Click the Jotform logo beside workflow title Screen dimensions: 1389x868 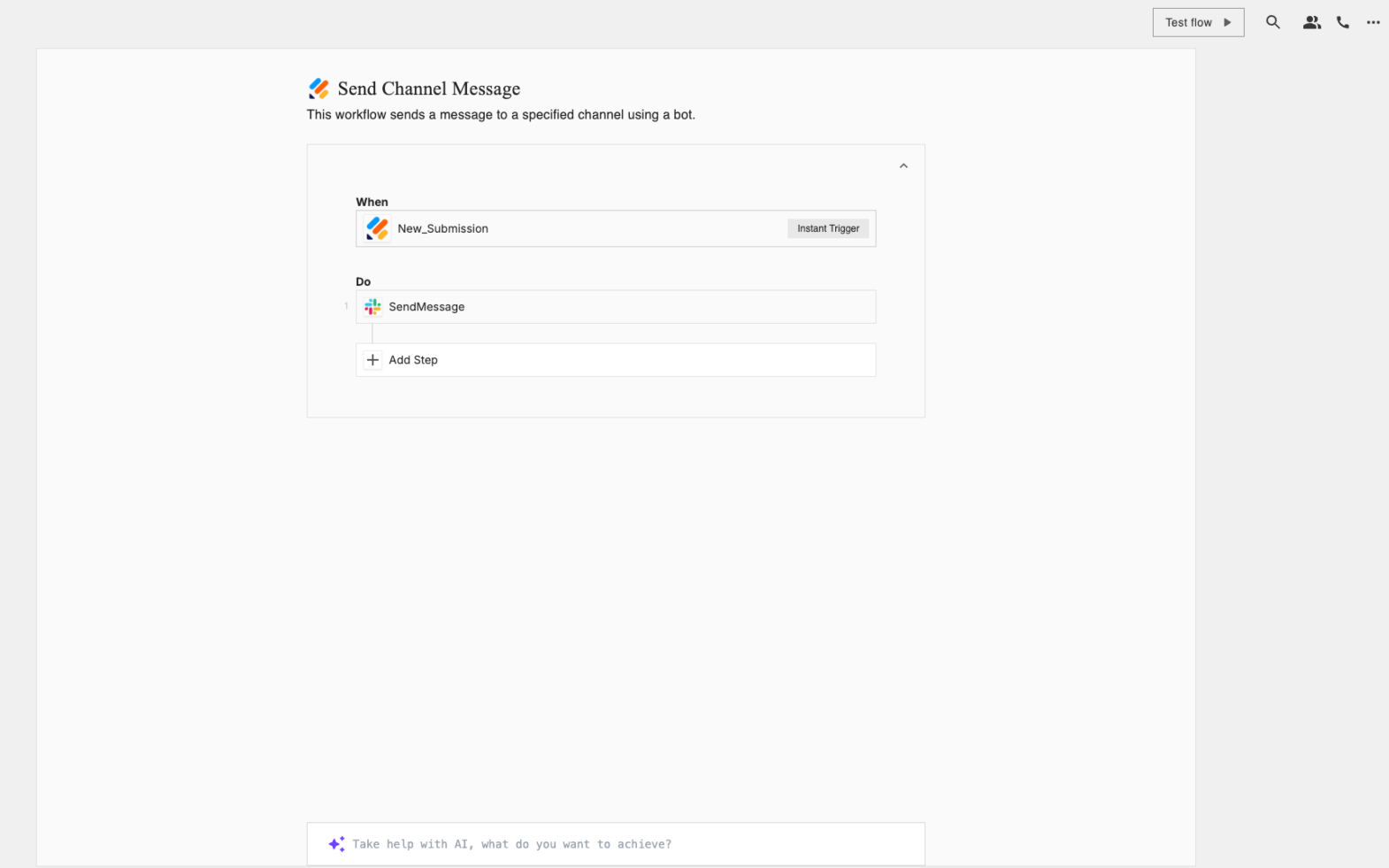pos(318,88)
